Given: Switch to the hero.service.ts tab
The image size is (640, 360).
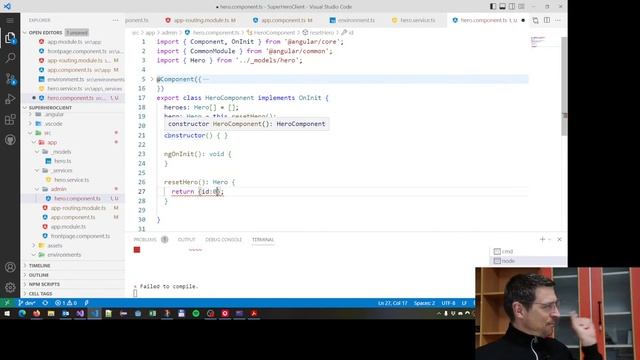Looking at the screenshot, I should click(x=413, y=20).
